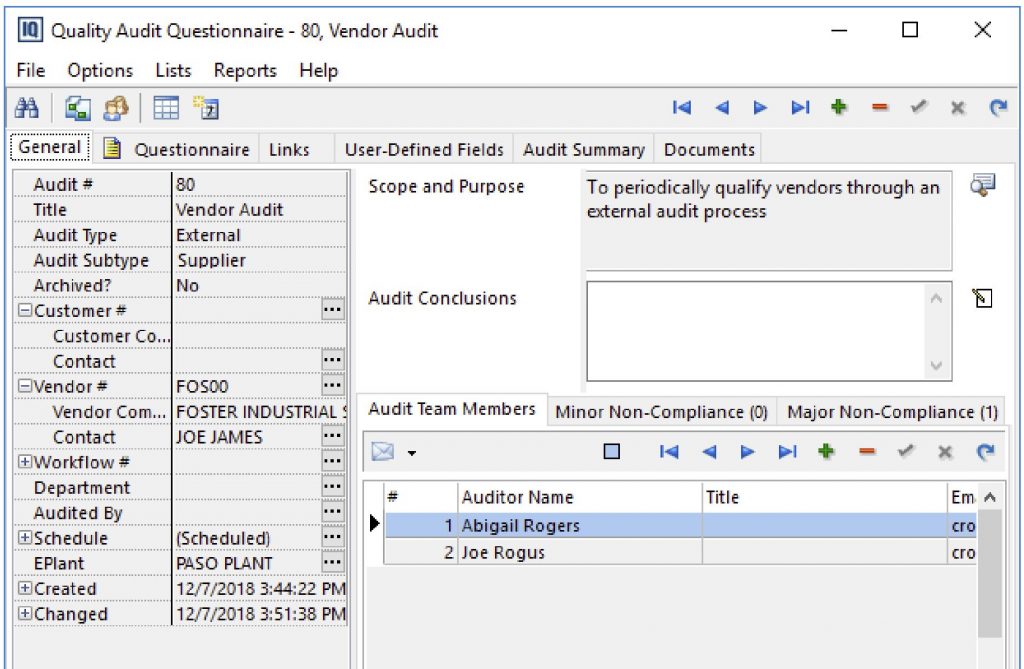Click the green plus insert record icon in top toolbar
This screenshot has height=669, width=1024.
click(x=839, y=108)
